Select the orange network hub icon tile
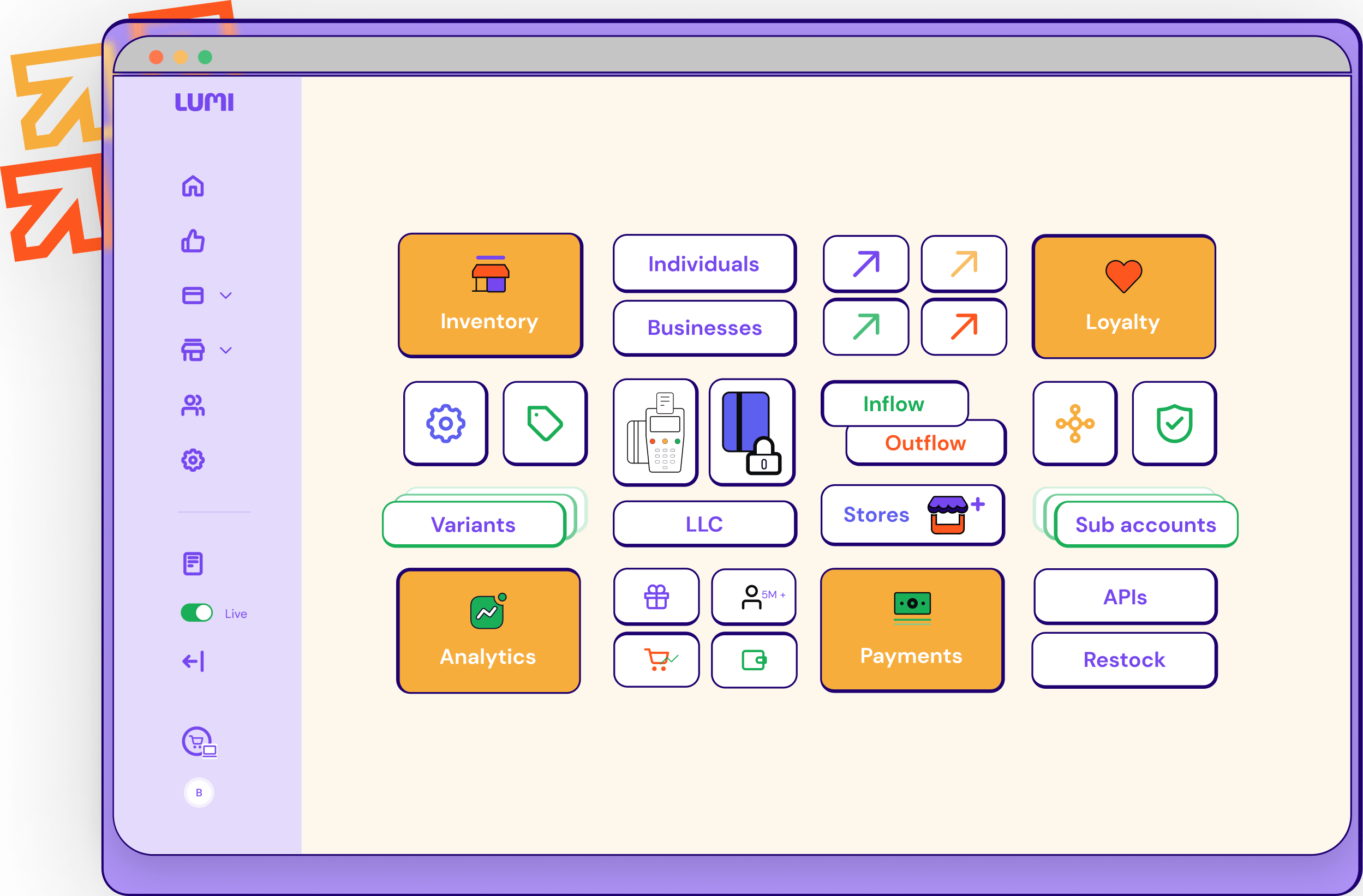 (x=1074, y=423)
